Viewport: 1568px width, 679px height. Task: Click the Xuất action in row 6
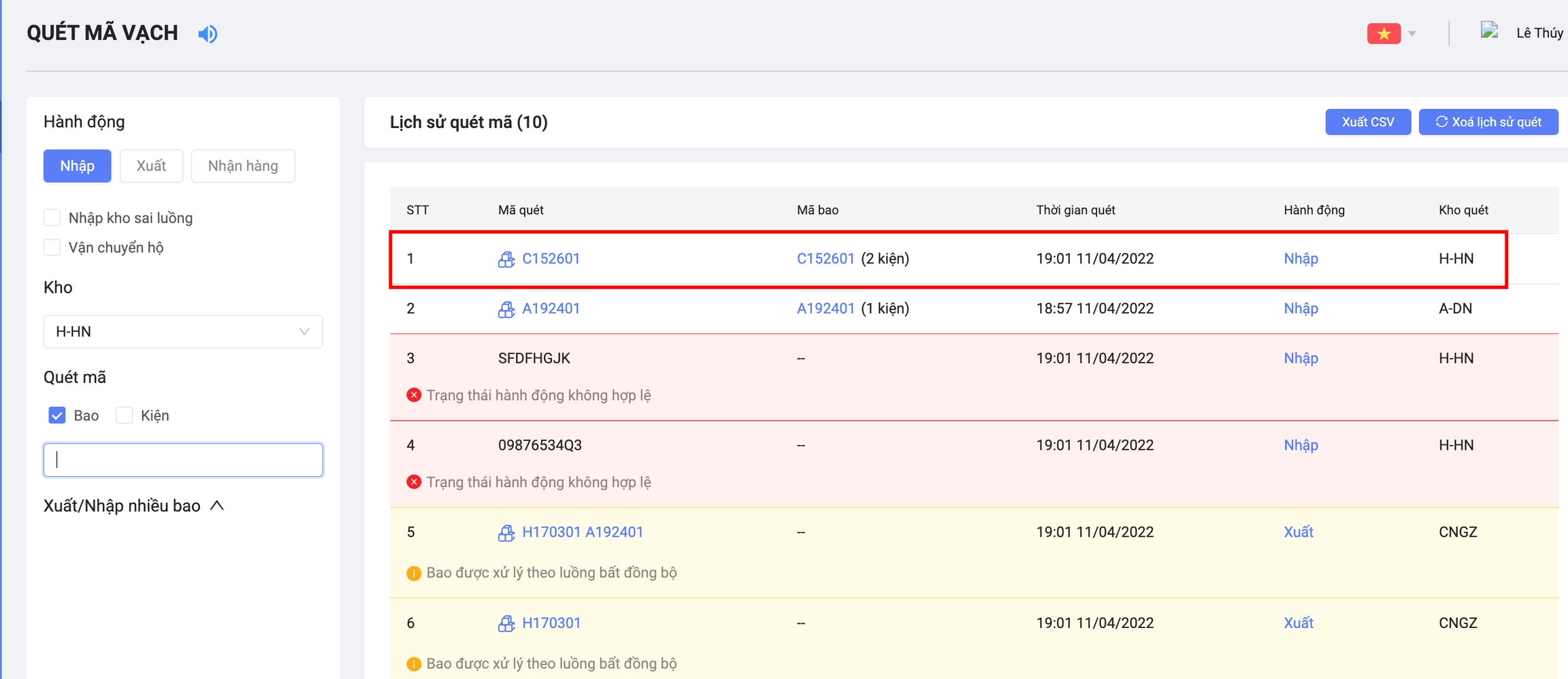click(x=1298, y=623)
